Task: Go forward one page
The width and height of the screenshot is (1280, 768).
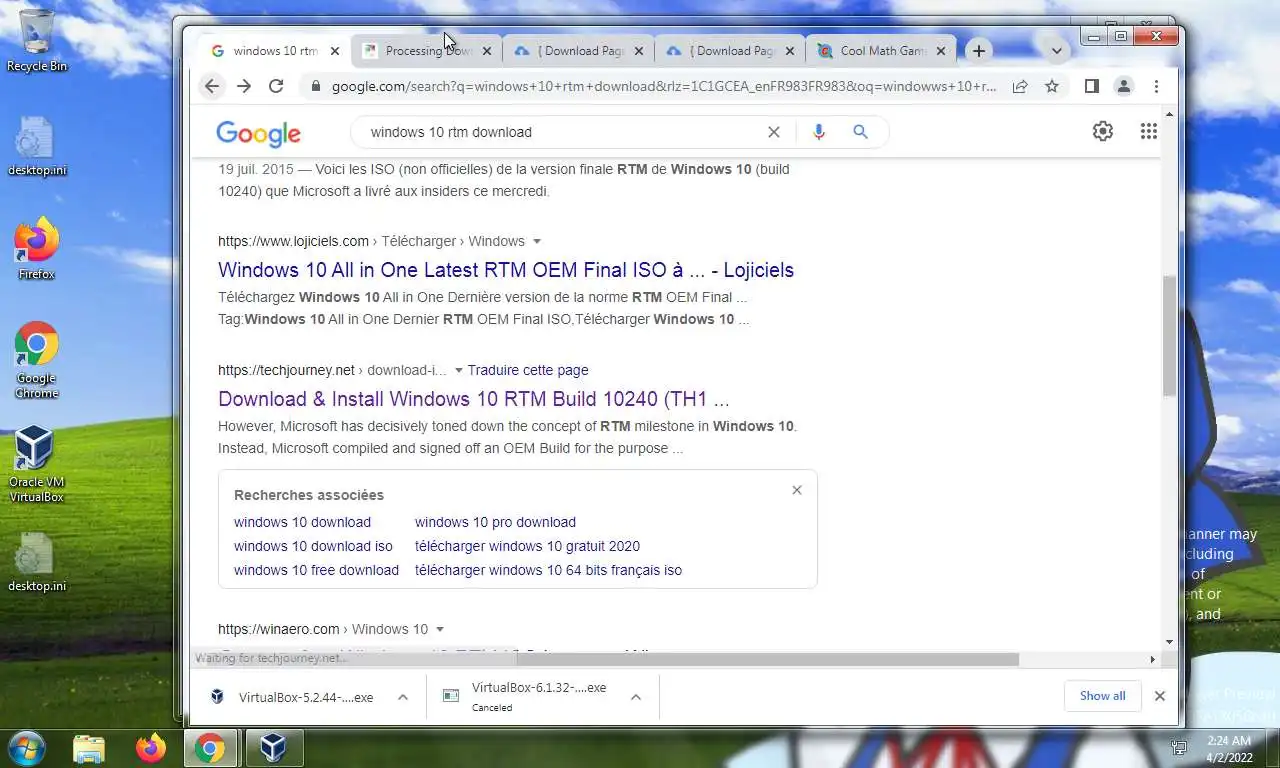Action: tap(244, 87)
